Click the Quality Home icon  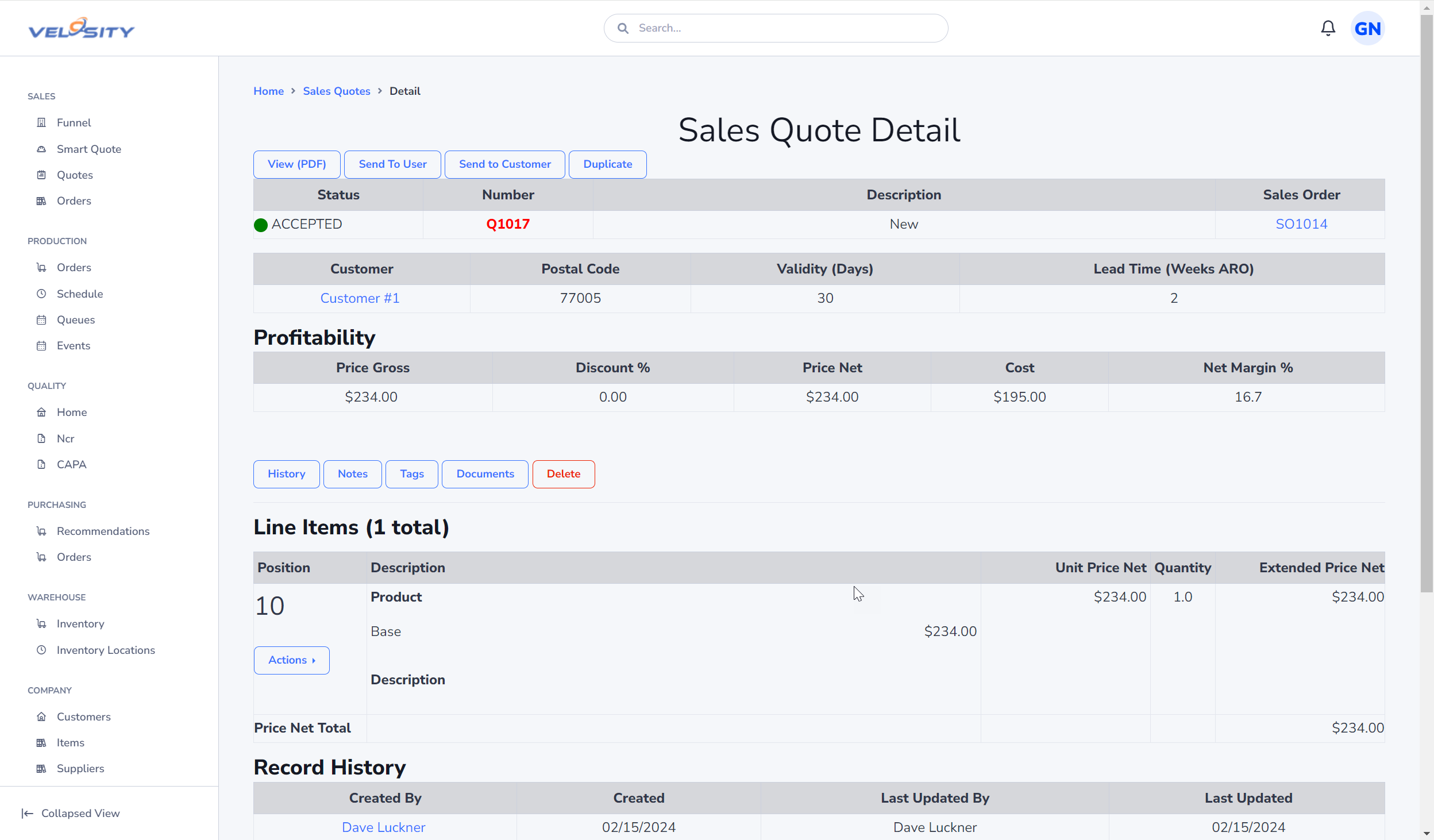click(41, 412)
